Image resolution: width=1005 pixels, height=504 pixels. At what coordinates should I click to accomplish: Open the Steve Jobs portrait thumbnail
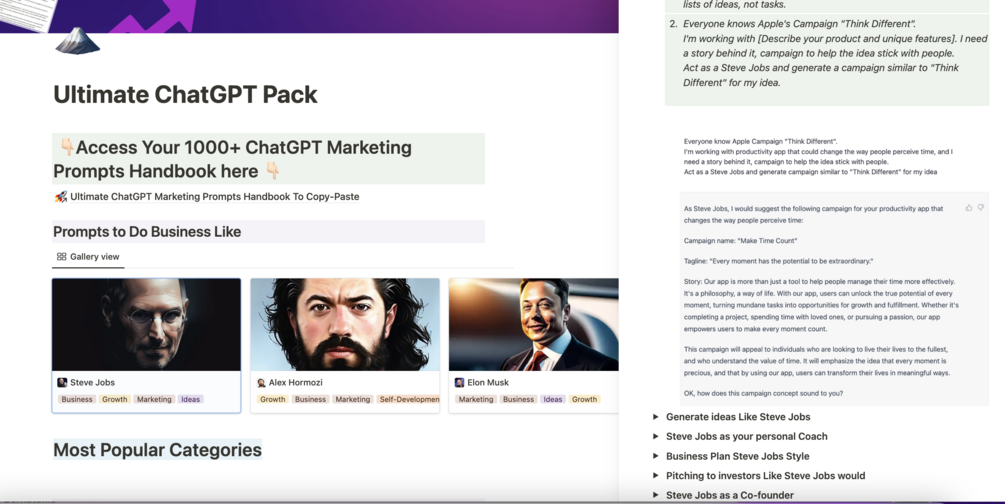point(146,324)
